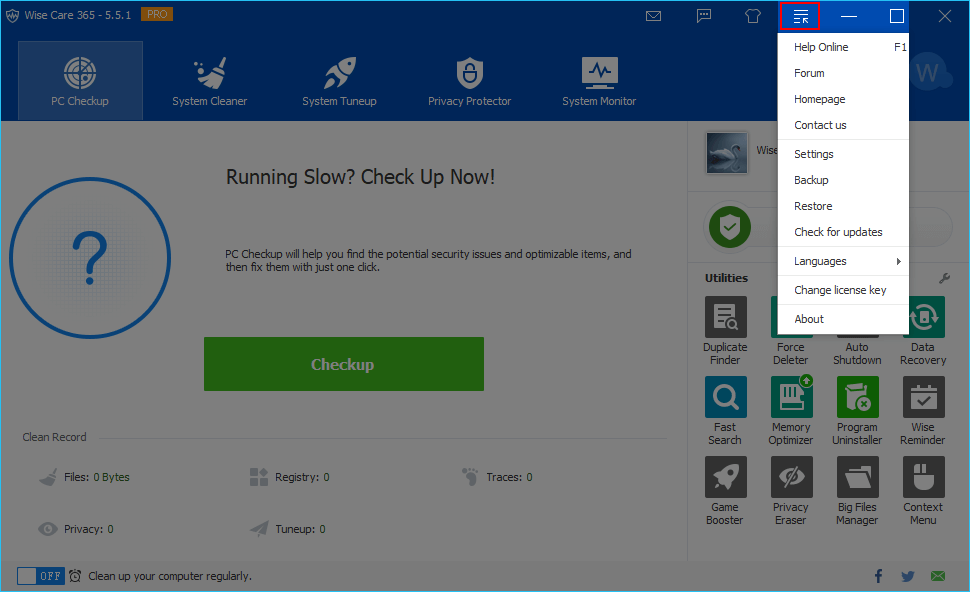Click the Registry: 0 record
970x592 pixels.
(290, 477)
